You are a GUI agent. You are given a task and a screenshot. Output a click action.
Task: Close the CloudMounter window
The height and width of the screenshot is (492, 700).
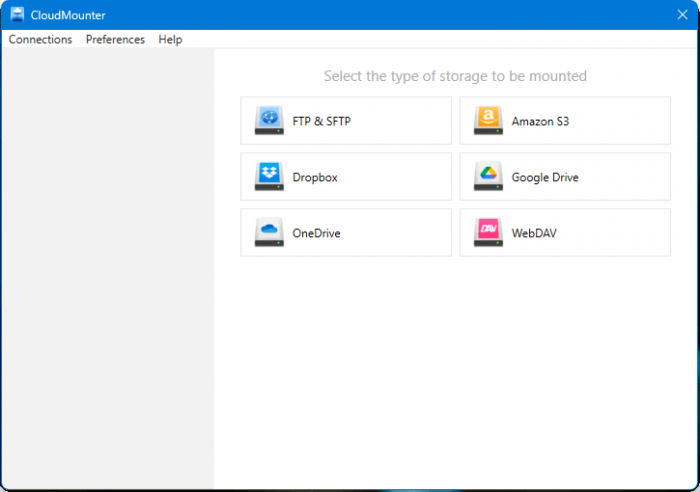coord(681,15)
